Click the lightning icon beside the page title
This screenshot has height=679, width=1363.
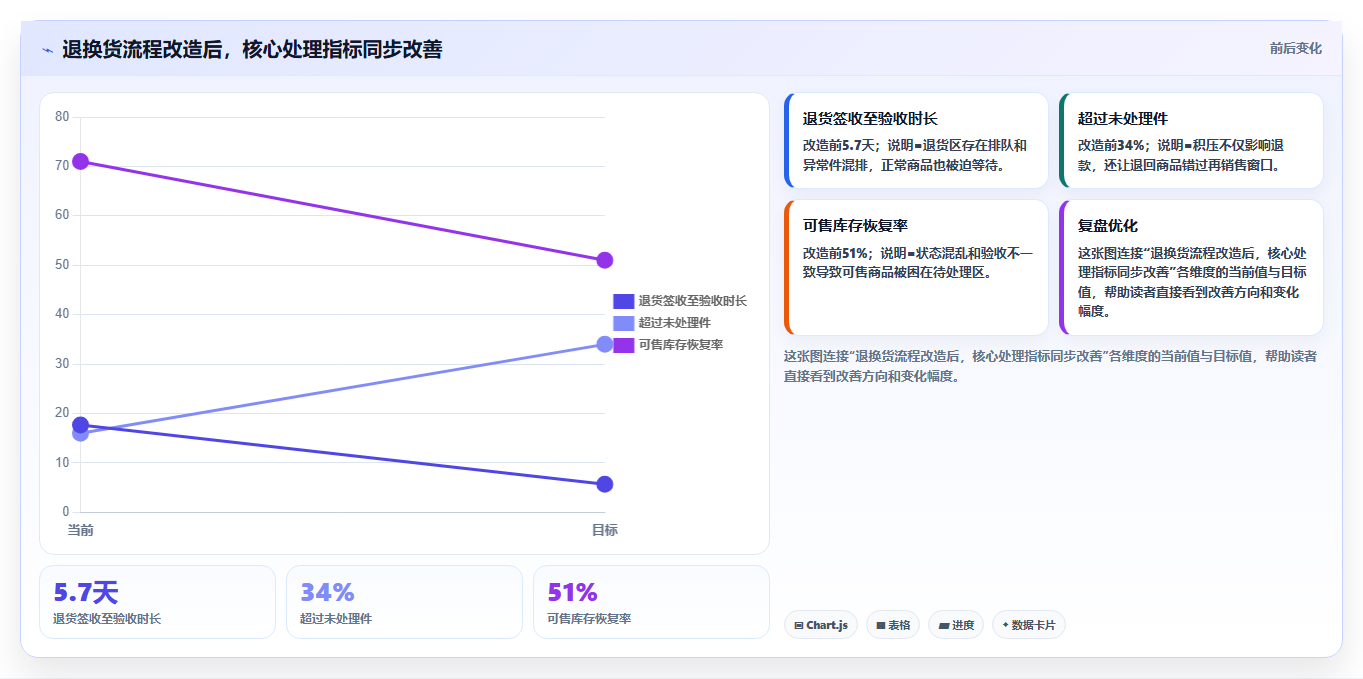pos(47,50)
